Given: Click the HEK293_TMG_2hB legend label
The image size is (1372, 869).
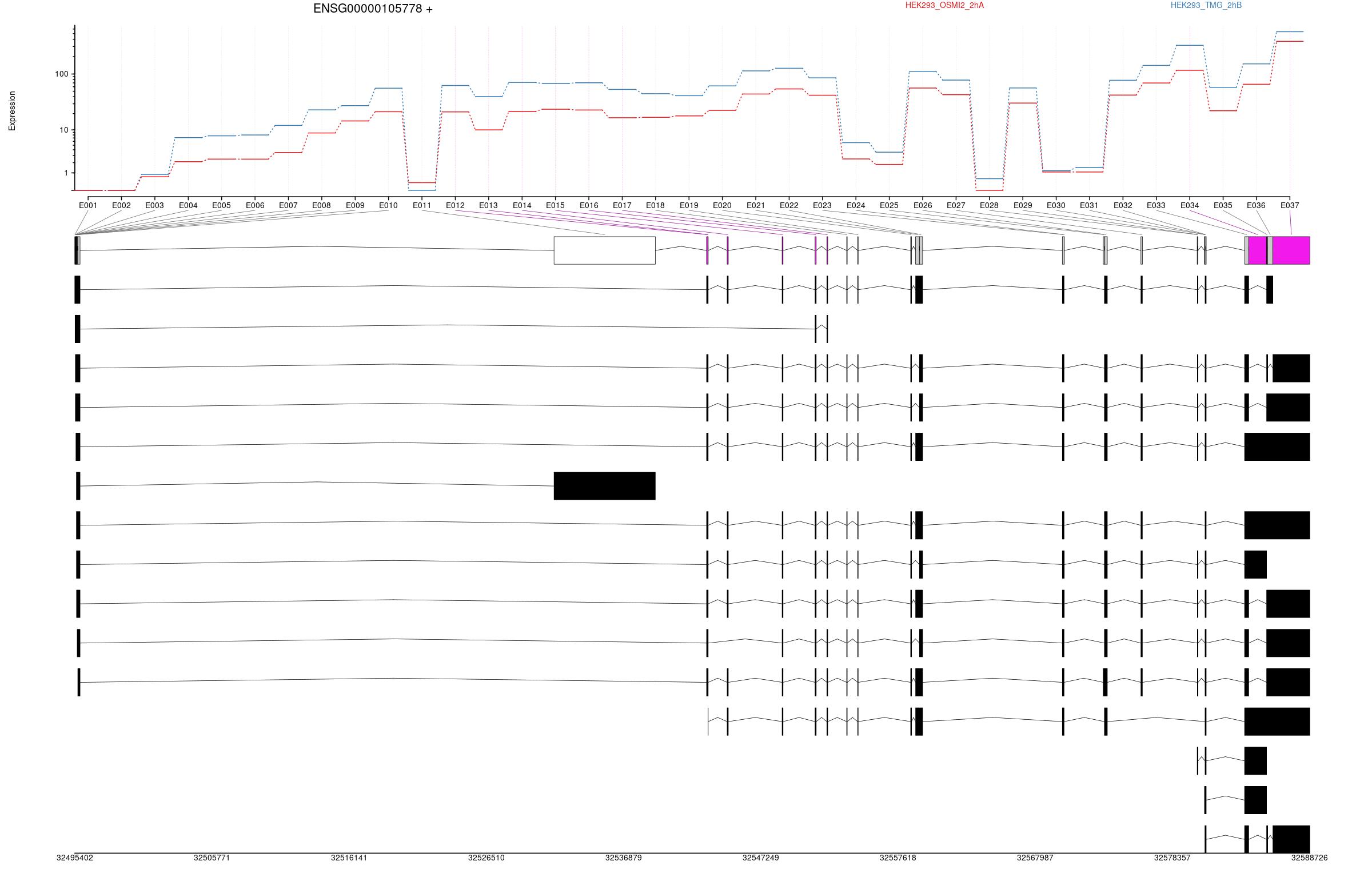Looking at the screenshot, I should point(1206,5).
